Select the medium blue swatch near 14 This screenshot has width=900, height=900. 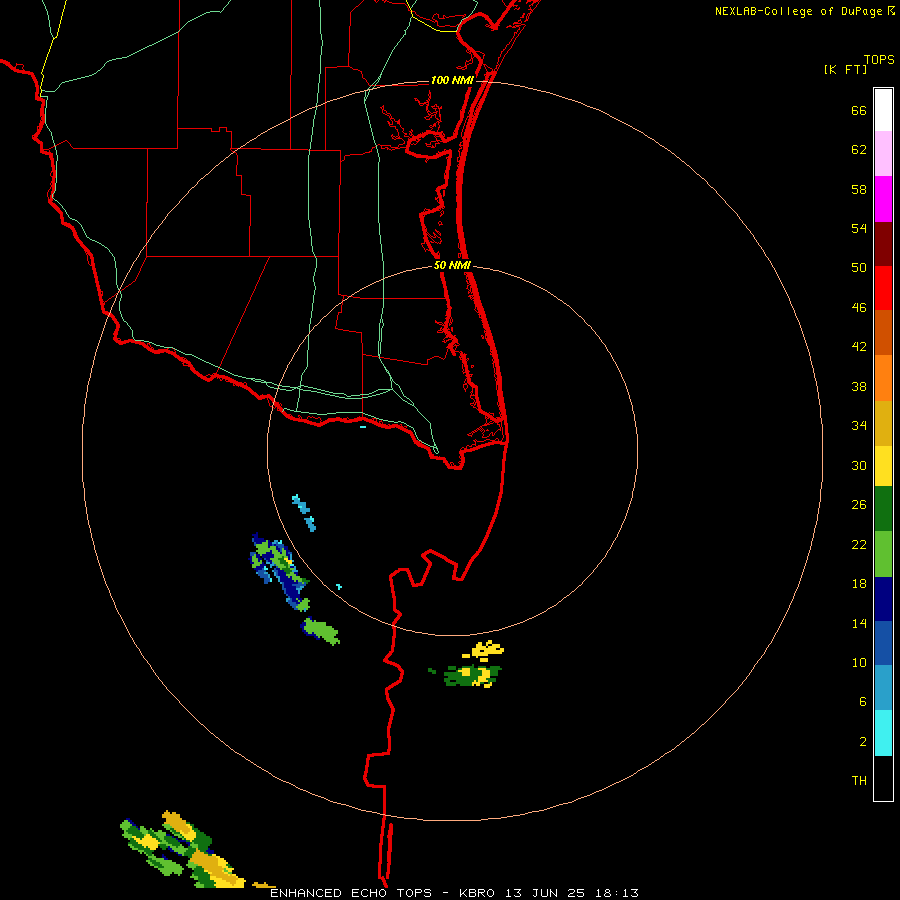coord(883,643)
